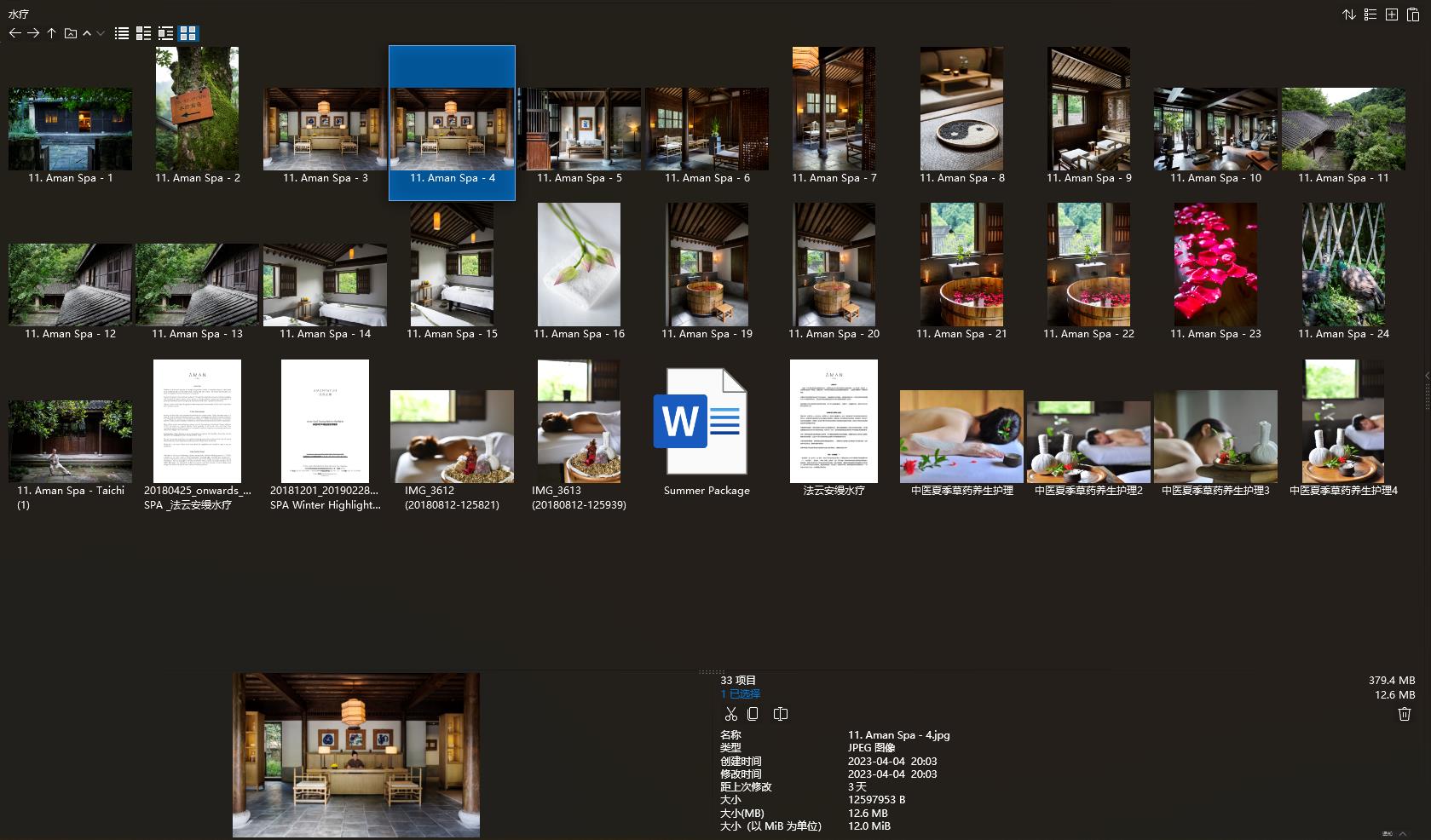Click the 'JPEG 图像' file type value
1431x840 pixels.
point(871,748)
